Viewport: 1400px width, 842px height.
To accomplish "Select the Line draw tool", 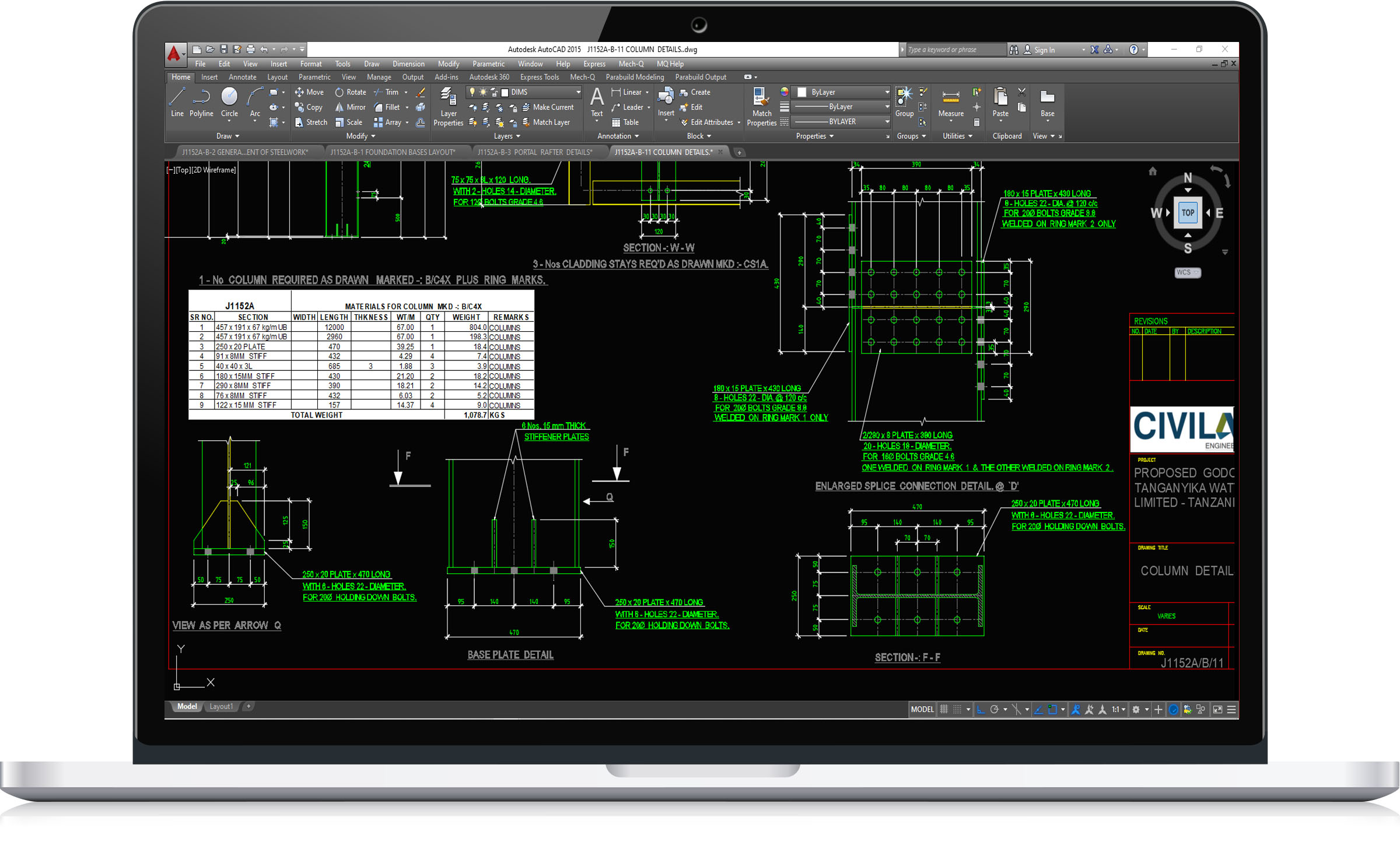I will click(x=177, y=102).
